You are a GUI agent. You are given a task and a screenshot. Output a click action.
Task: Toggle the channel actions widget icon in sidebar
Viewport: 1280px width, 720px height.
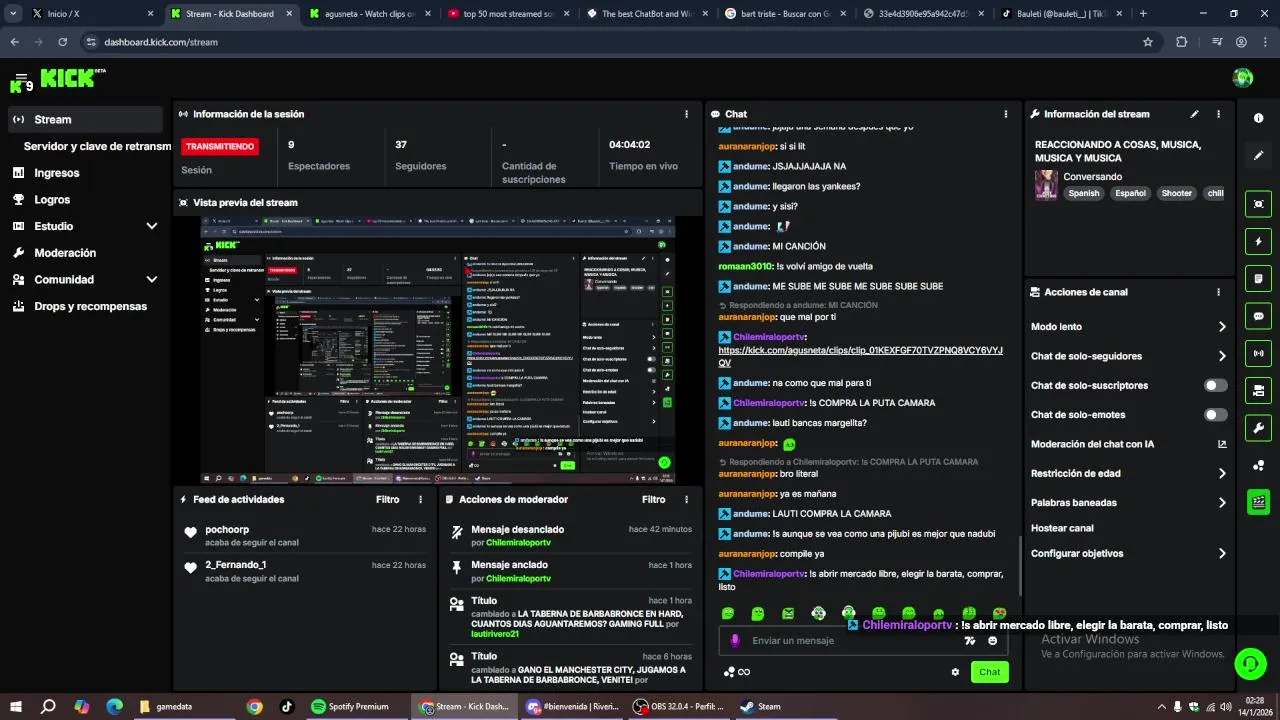1258,390
